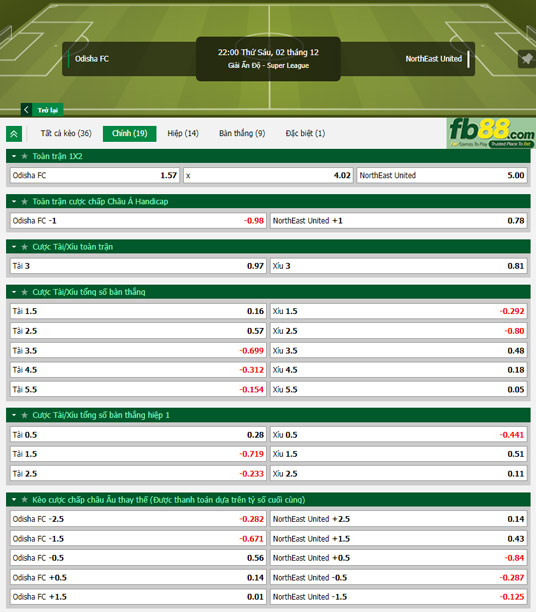Collapse the Châu Á Handicap section
536x612 pixels.
(14, 201)
